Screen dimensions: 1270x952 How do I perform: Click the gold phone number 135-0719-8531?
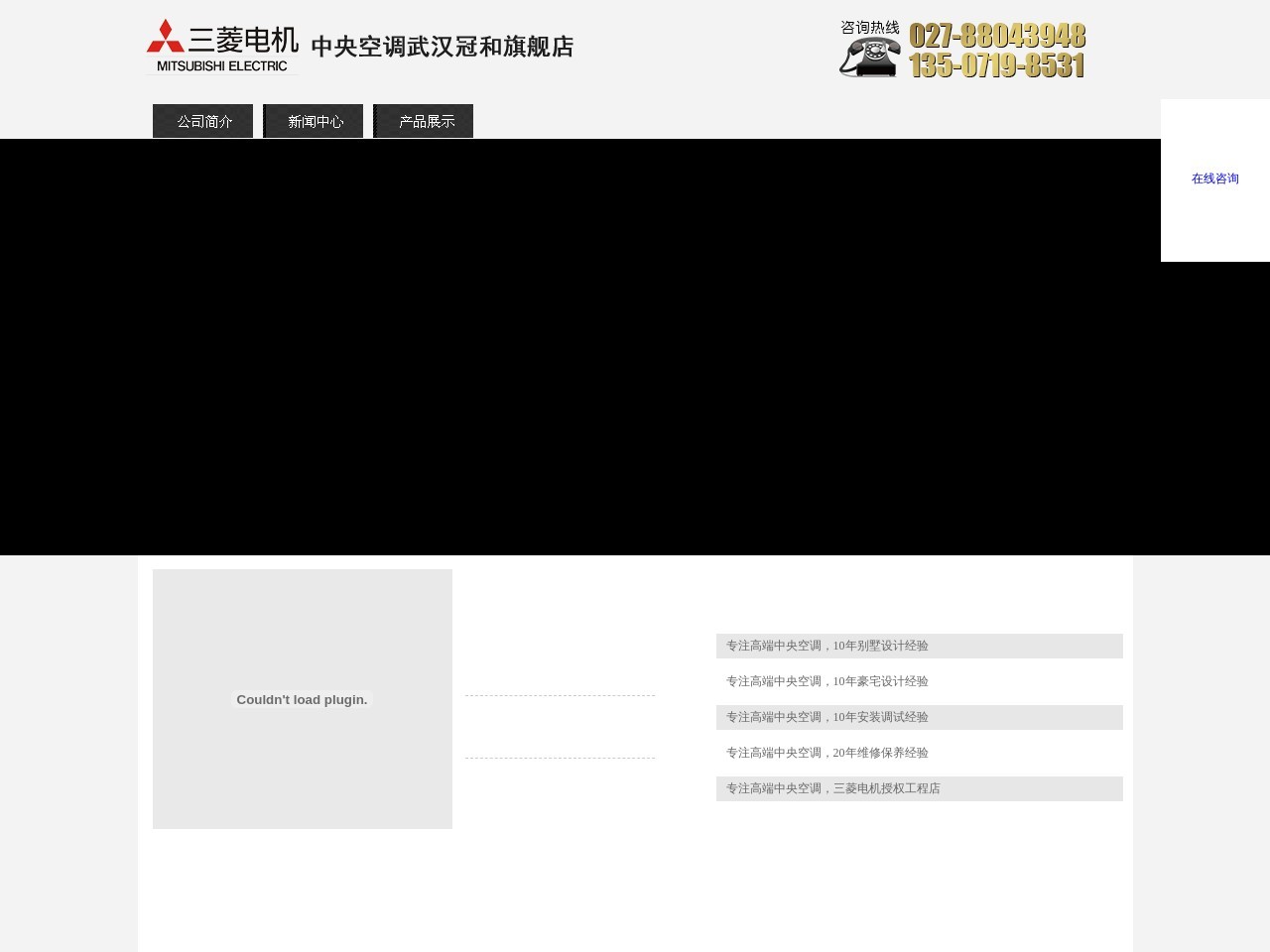coord(996,67)
